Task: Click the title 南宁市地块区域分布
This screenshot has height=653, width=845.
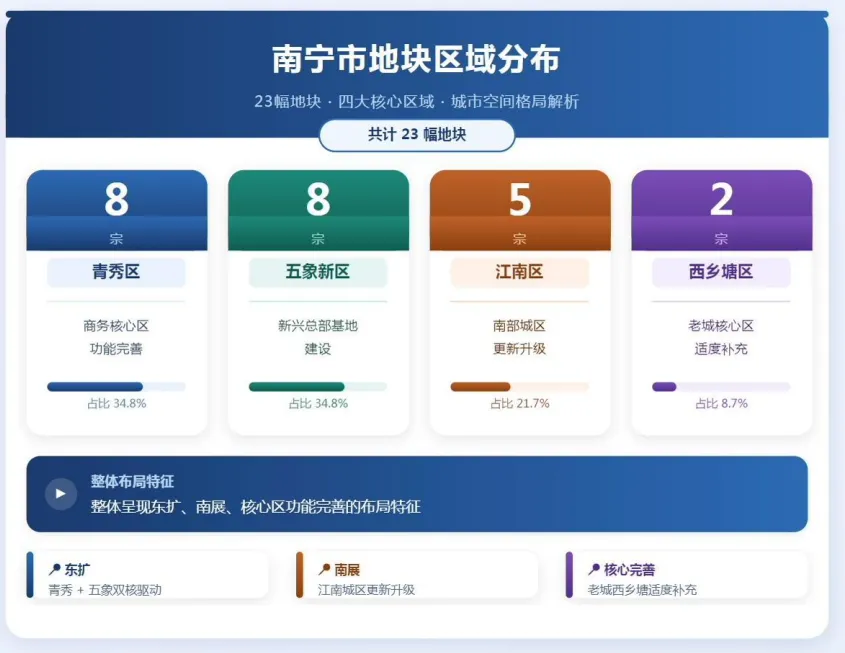Action: coord(416,59)
